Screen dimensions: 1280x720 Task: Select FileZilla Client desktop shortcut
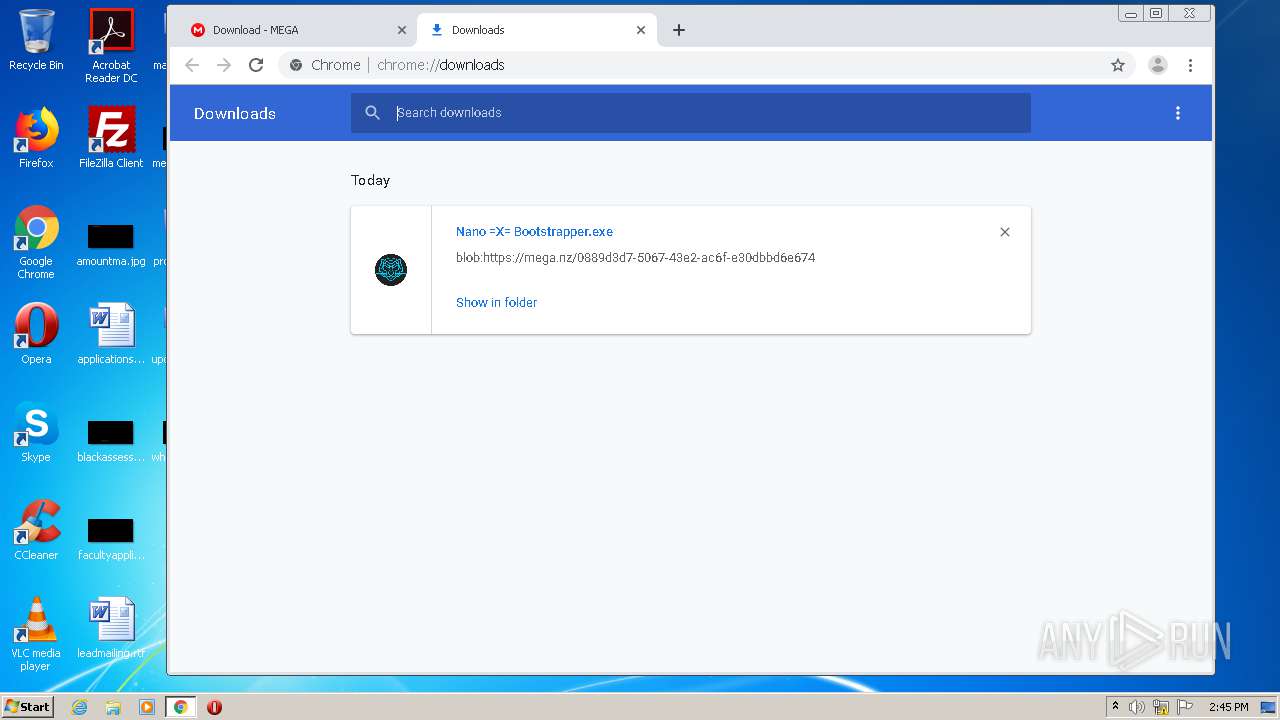tap(111, 138)
